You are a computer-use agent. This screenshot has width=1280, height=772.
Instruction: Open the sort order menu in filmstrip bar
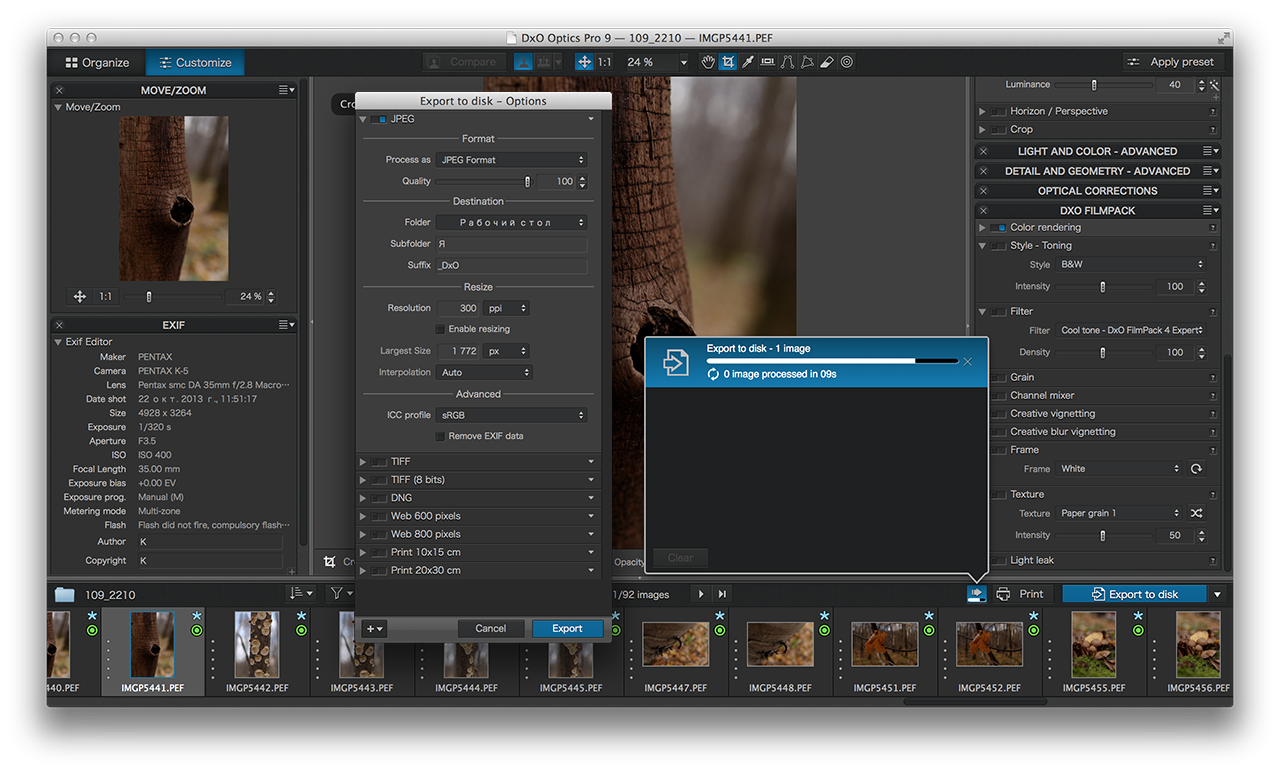point(300,594)
